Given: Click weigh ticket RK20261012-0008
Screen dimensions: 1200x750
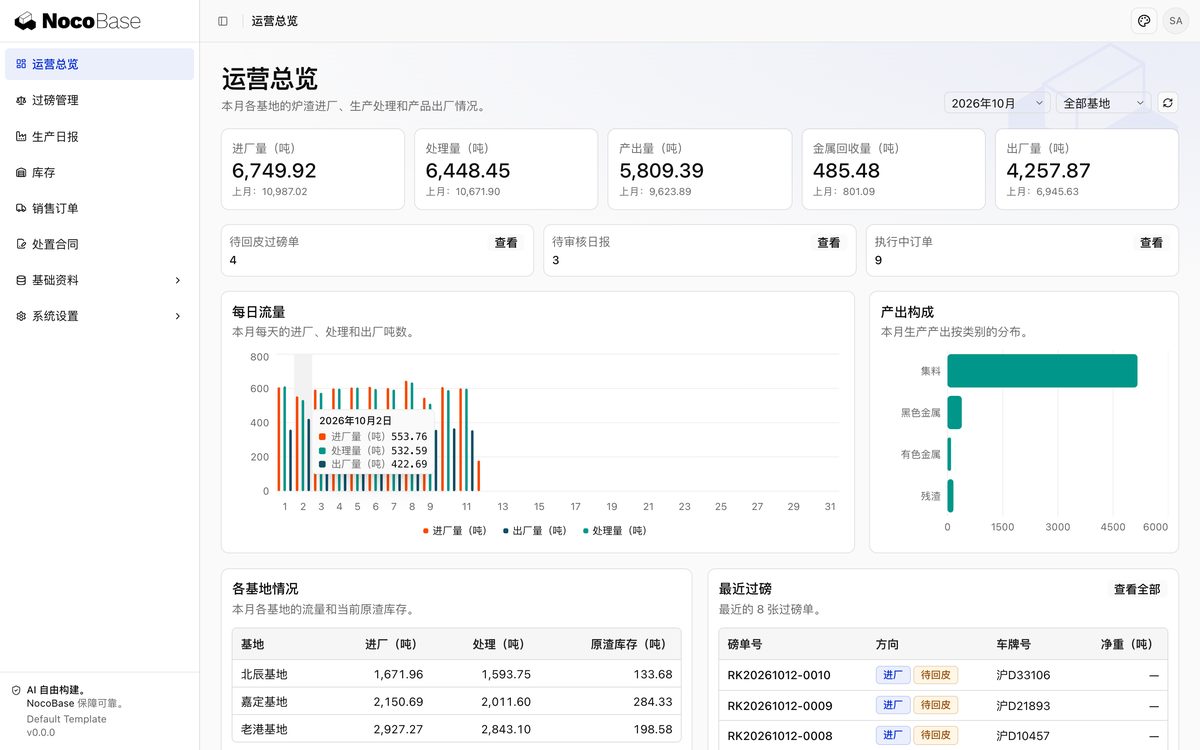Looking at the screenshot, I should tap(779, 736).
